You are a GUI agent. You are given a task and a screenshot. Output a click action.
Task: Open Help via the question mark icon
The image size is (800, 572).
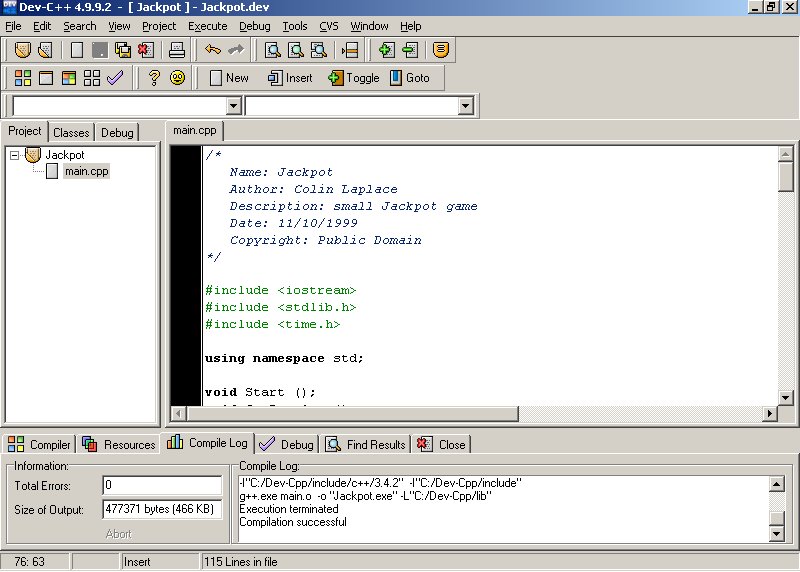coord(154,78)
